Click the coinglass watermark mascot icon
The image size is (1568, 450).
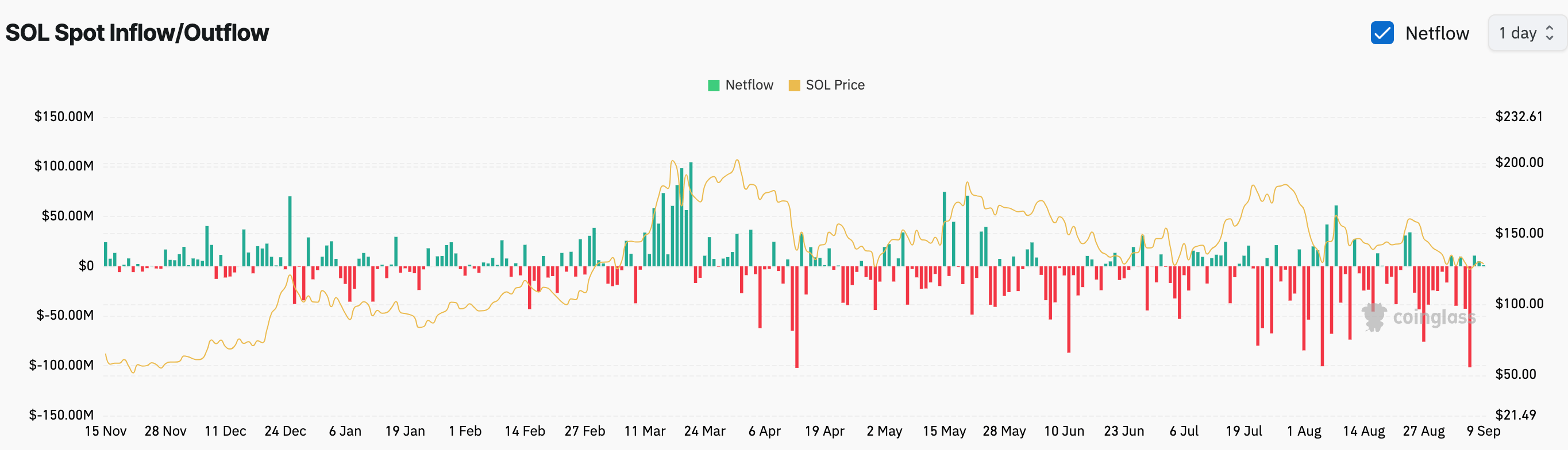click(1374, 317)
